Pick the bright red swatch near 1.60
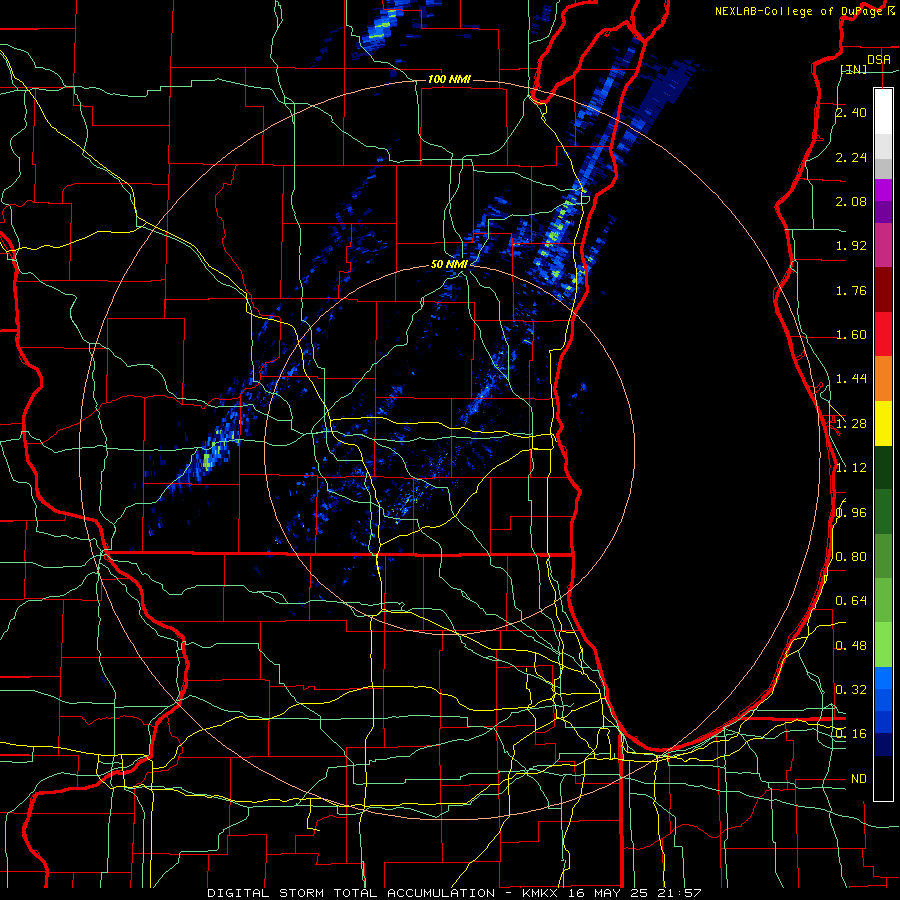The width and height of the screenshot is (900, 900). click(883, 334)
